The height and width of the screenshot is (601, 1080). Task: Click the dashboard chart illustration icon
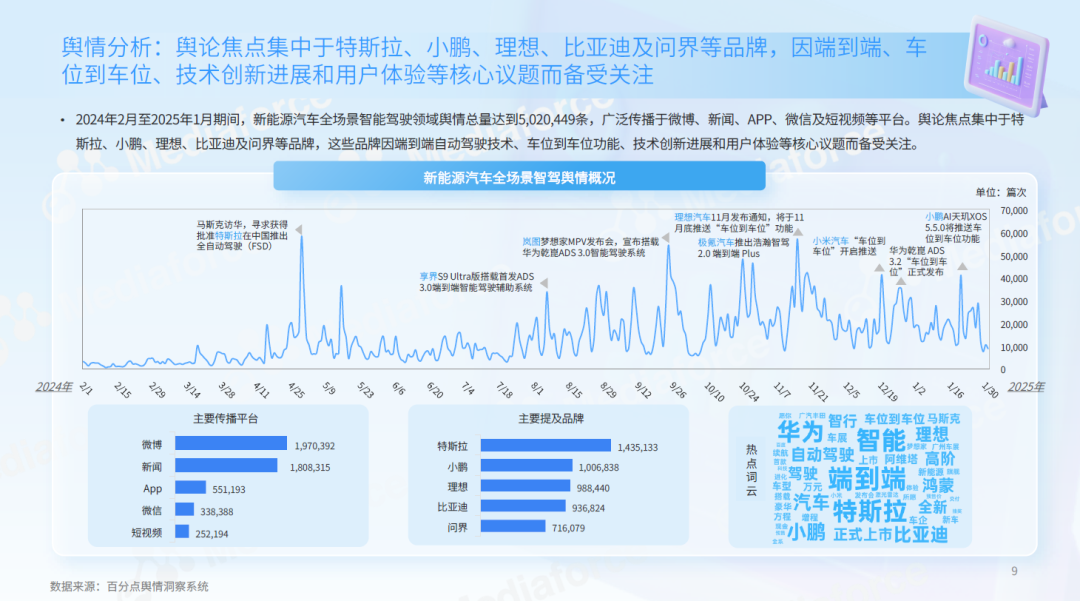pos(1007,66)
